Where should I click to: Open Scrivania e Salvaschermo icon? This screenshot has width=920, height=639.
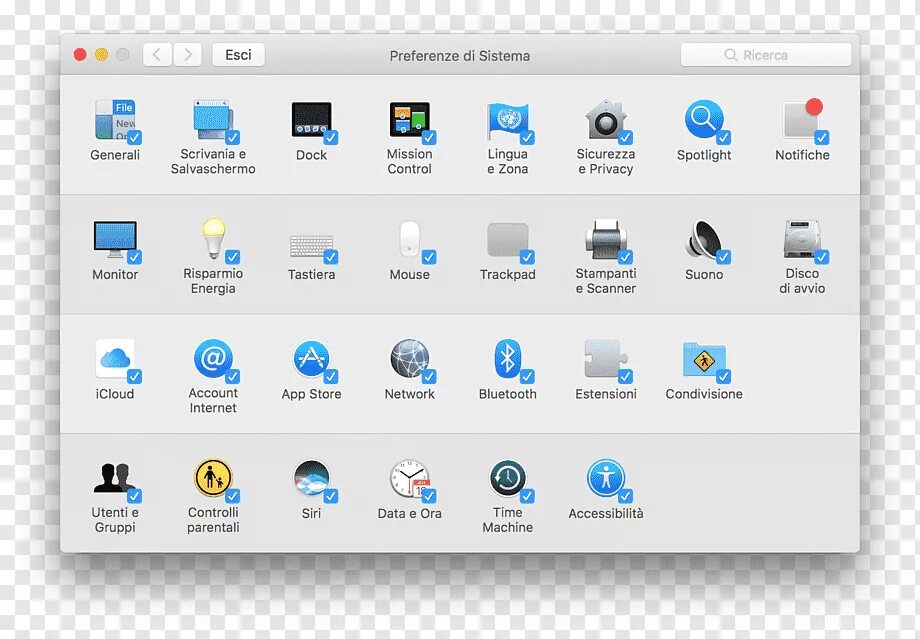pos(213,120)
